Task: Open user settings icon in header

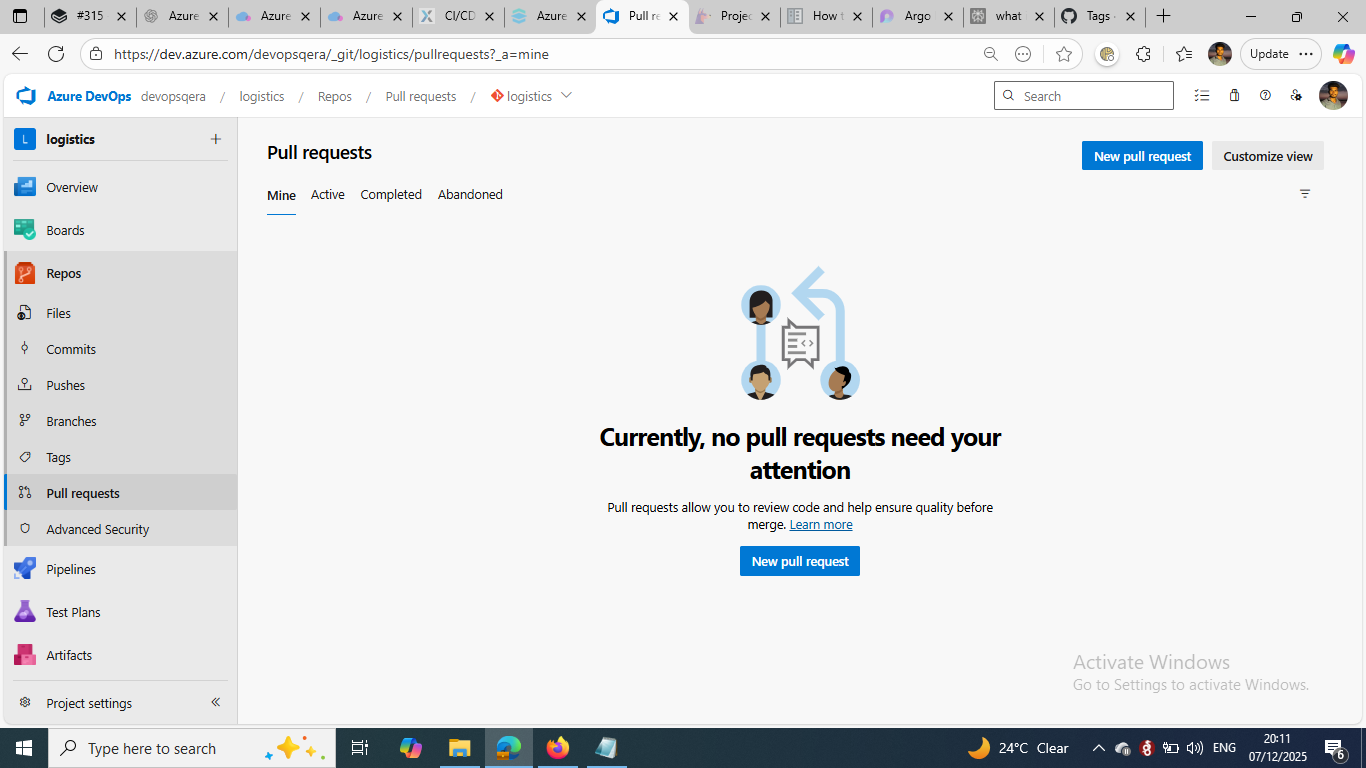Action: pyautogui.click(x=1296, y=96)
